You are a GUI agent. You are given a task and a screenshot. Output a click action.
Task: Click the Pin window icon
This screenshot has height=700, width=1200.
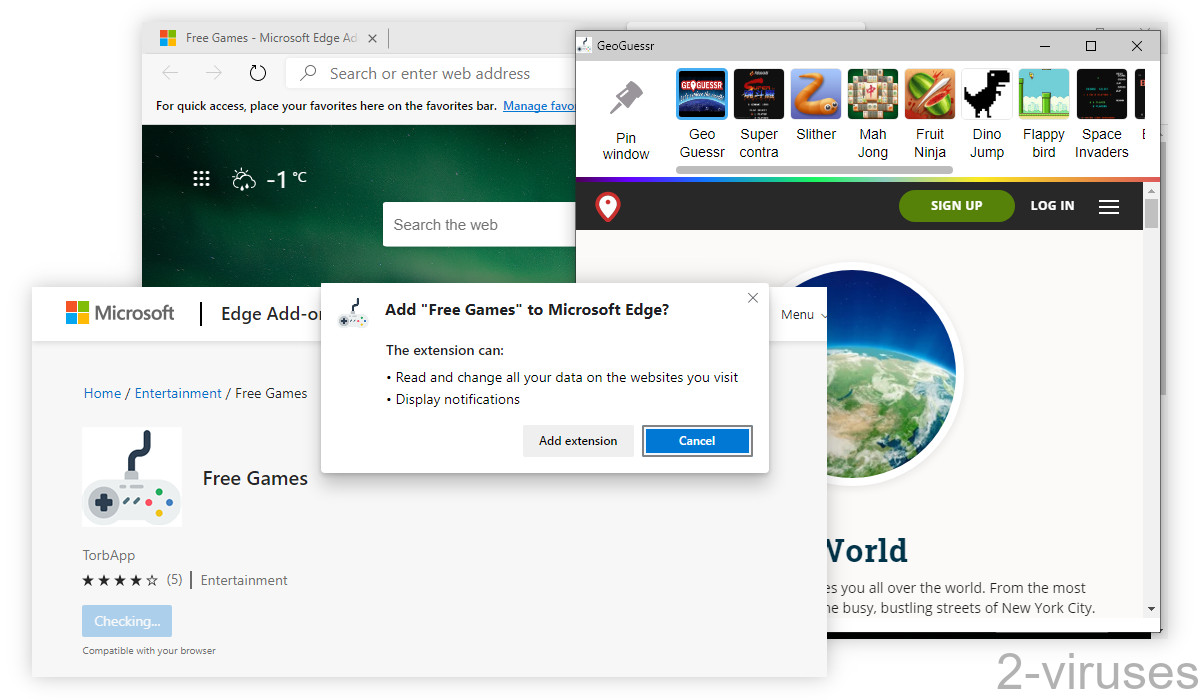pyautogui.click(x=626, y=97)
